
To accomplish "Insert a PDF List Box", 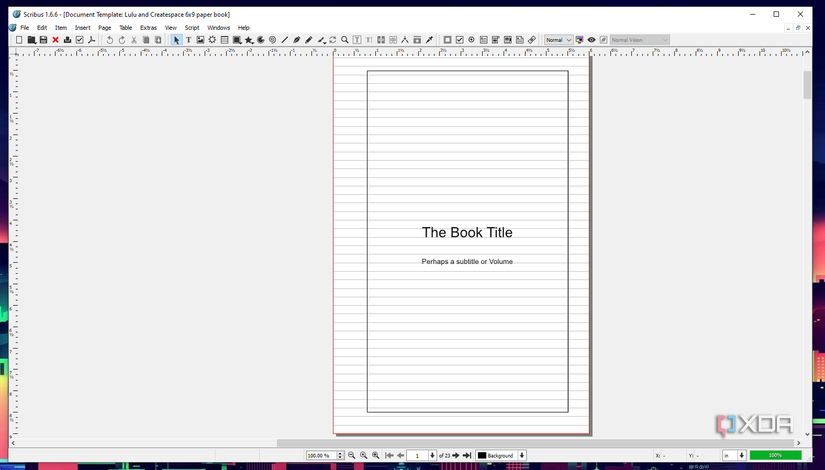I will 508,40.
